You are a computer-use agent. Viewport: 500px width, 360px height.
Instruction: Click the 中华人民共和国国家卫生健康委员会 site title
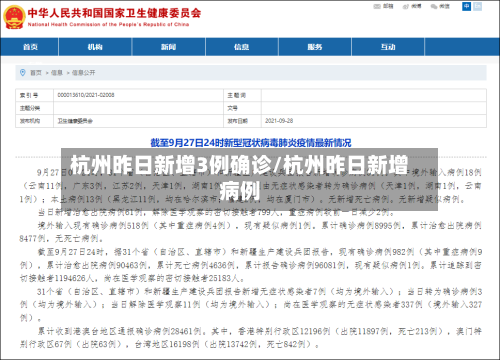point(114,13)
